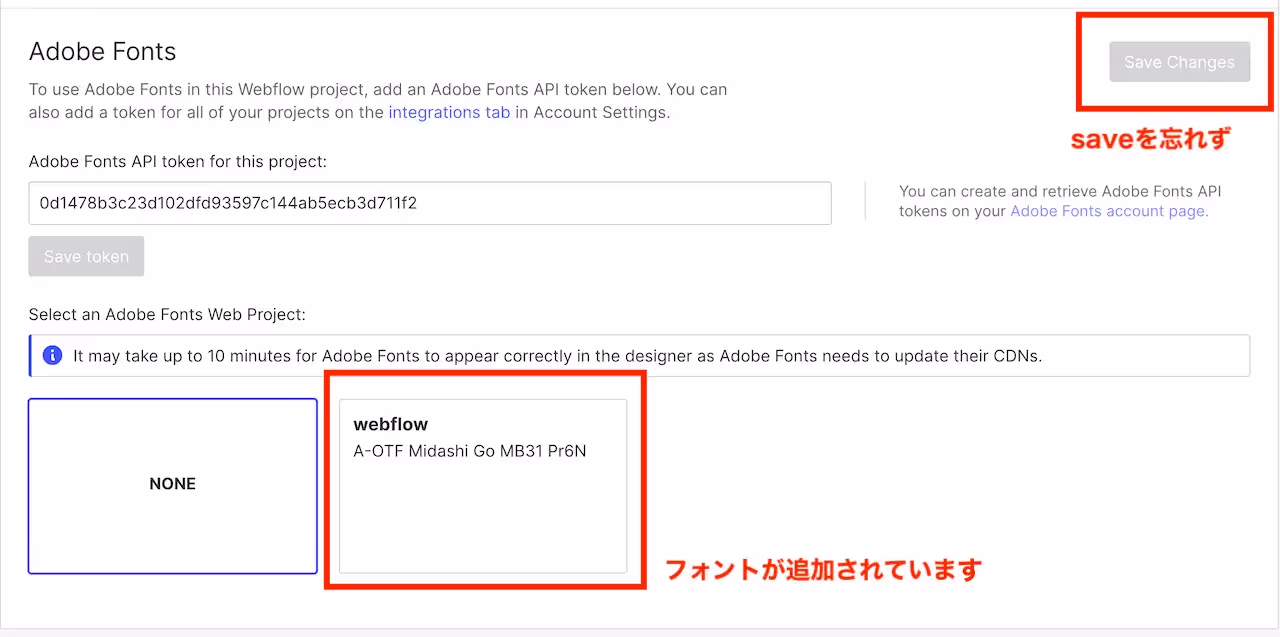Click the 'Select an Adobe Fonts Web Project:' label
Image resolution: width=1280 pixels, height=637 pixels.
pyautogui.click(x=167, y=314)
